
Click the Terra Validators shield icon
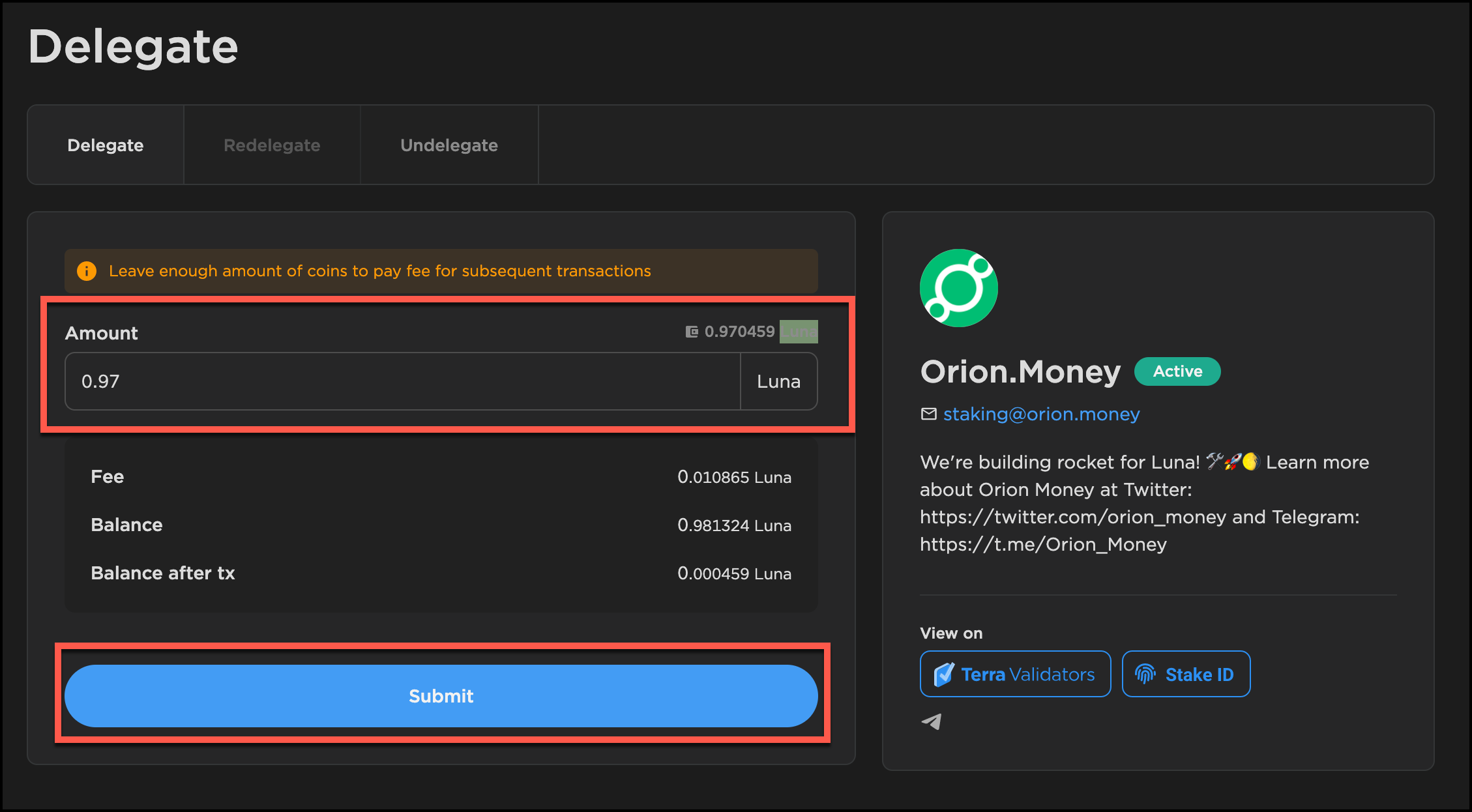[x=943, y=674]
